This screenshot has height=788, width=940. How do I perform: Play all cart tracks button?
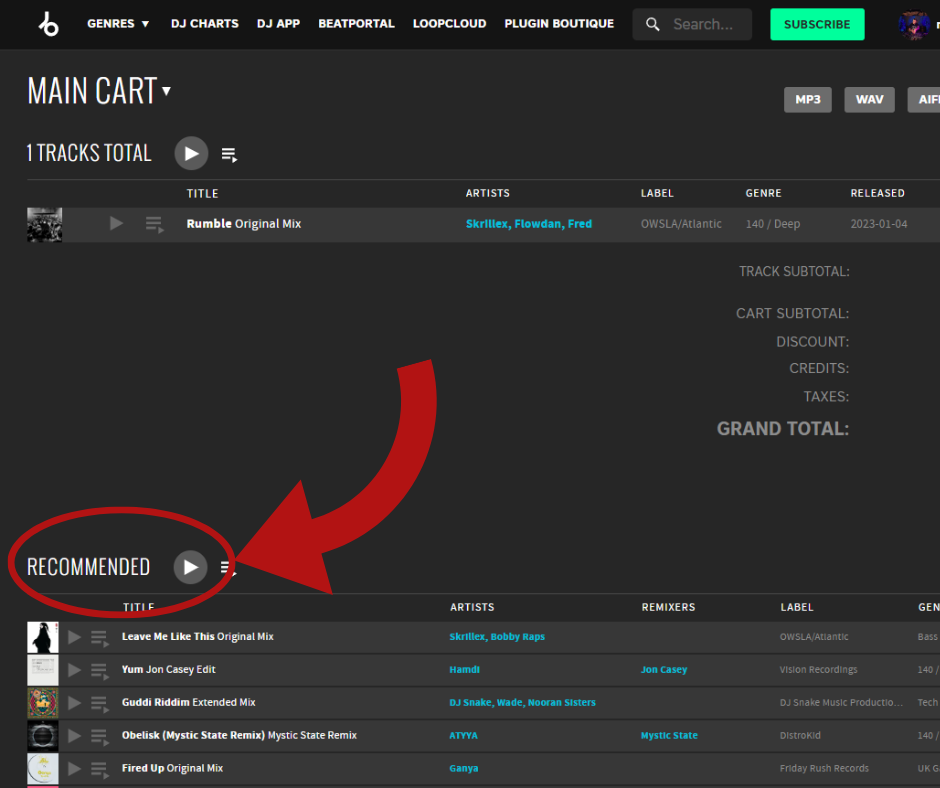click(191, 154)
